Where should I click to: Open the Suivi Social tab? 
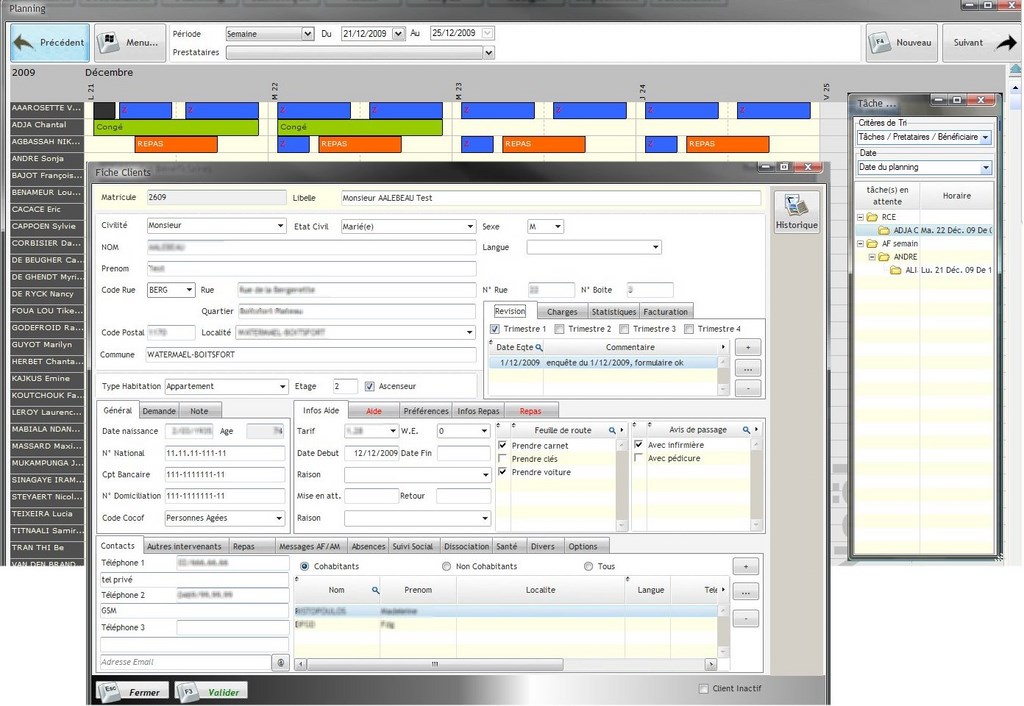pyautogui.click(x=412, y=547)
